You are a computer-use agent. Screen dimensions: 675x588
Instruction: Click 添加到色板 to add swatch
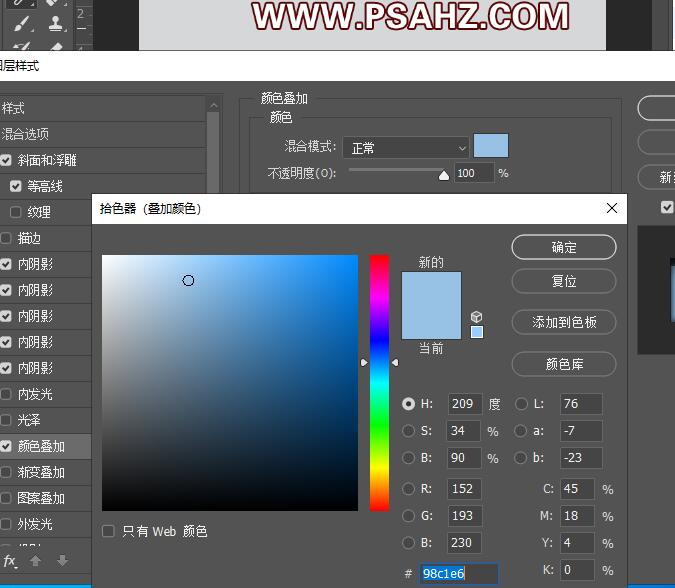coord(564,322)
